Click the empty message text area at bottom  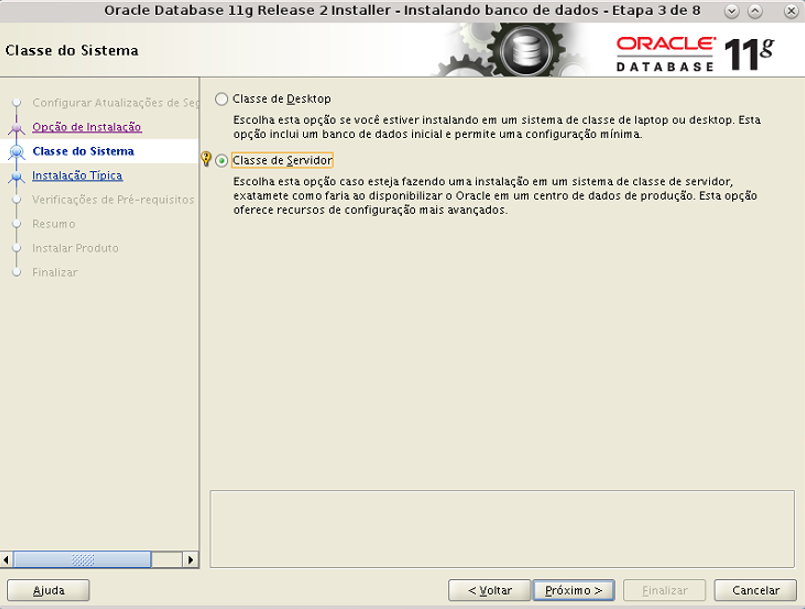point(502,529)
